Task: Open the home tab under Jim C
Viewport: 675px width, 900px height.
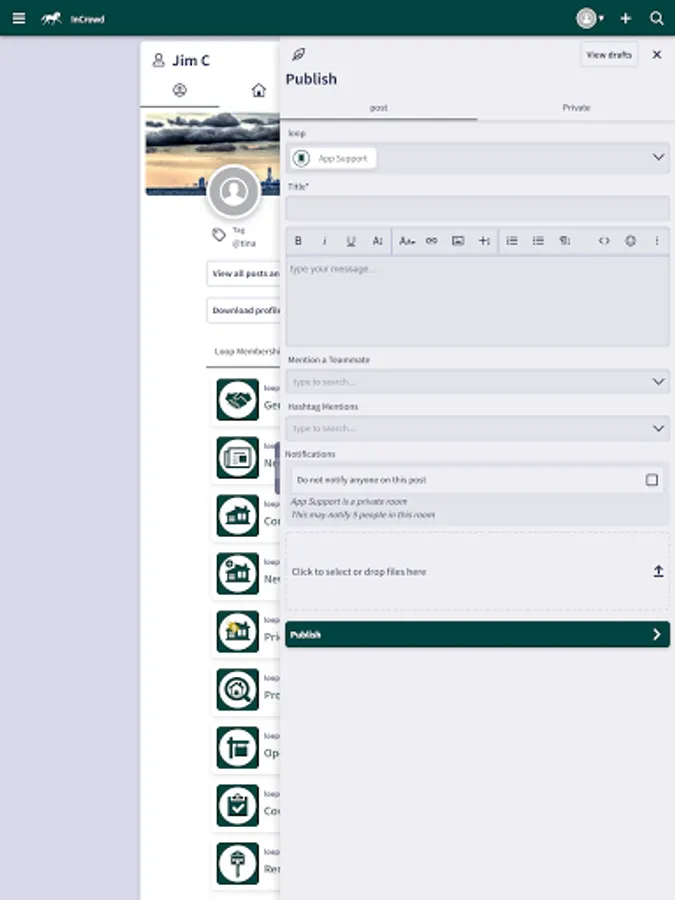Action: click(259, 90)
